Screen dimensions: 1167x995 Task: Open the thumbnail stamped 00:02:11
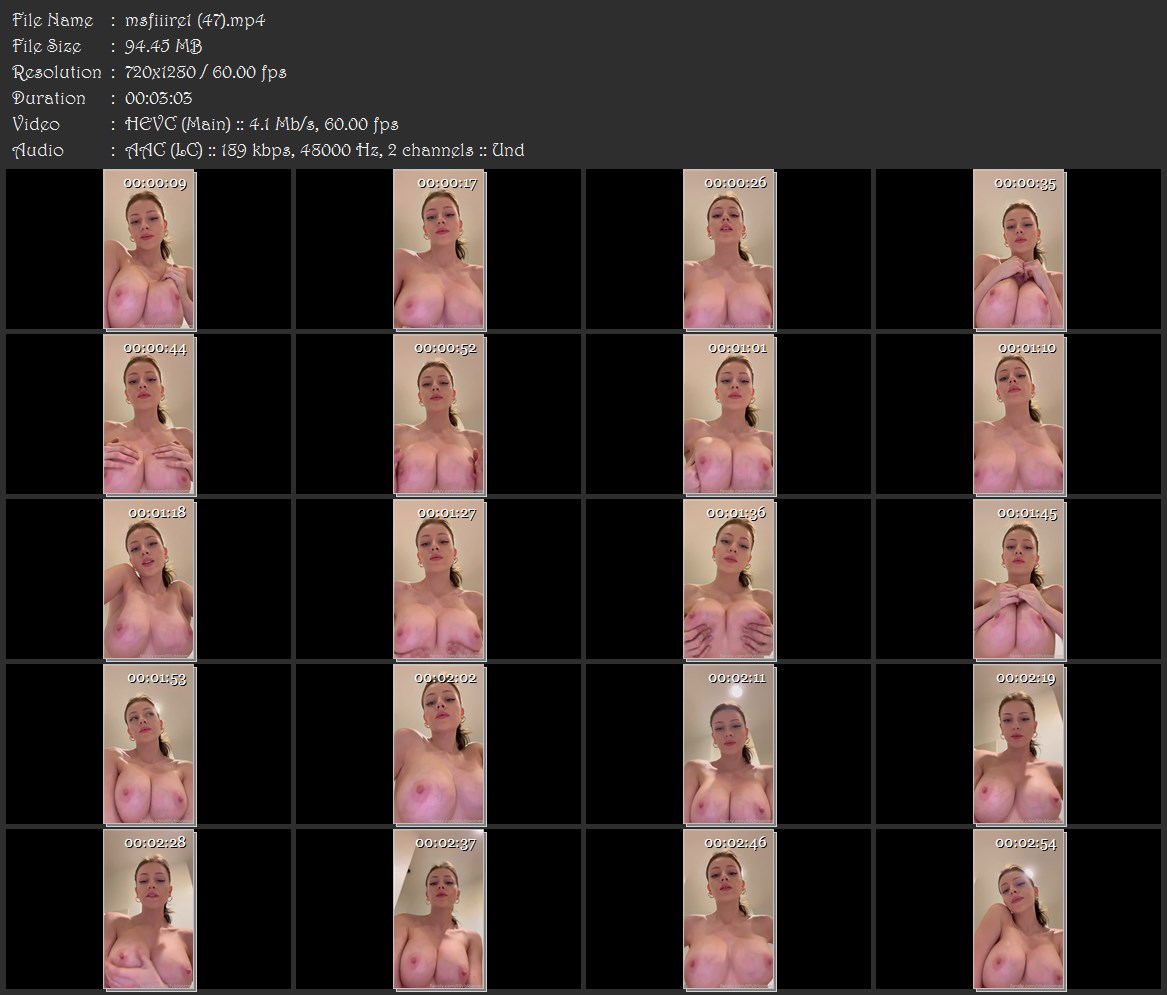[x=729, y=745]
